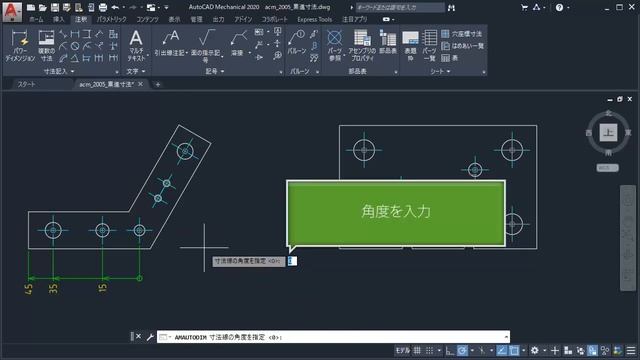This screenshot has height=360, width=640.
Task: Select the 面の指示記号 surface texture tool
Action: [206, 46]
